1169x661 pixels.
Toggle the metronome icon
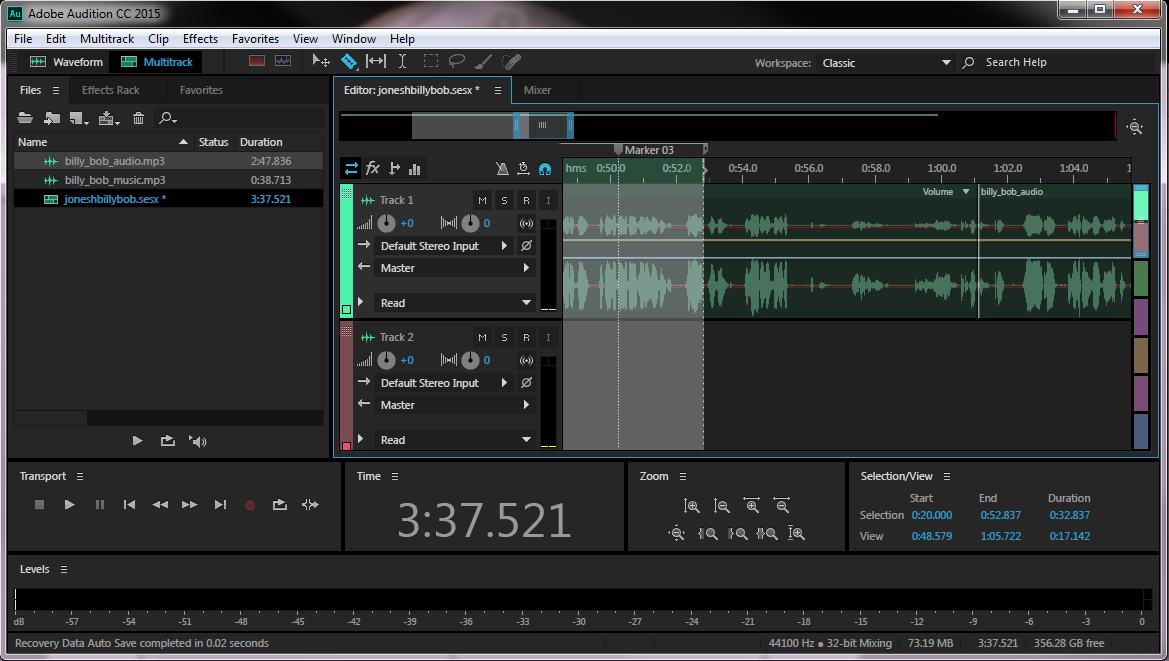point(502,169)
